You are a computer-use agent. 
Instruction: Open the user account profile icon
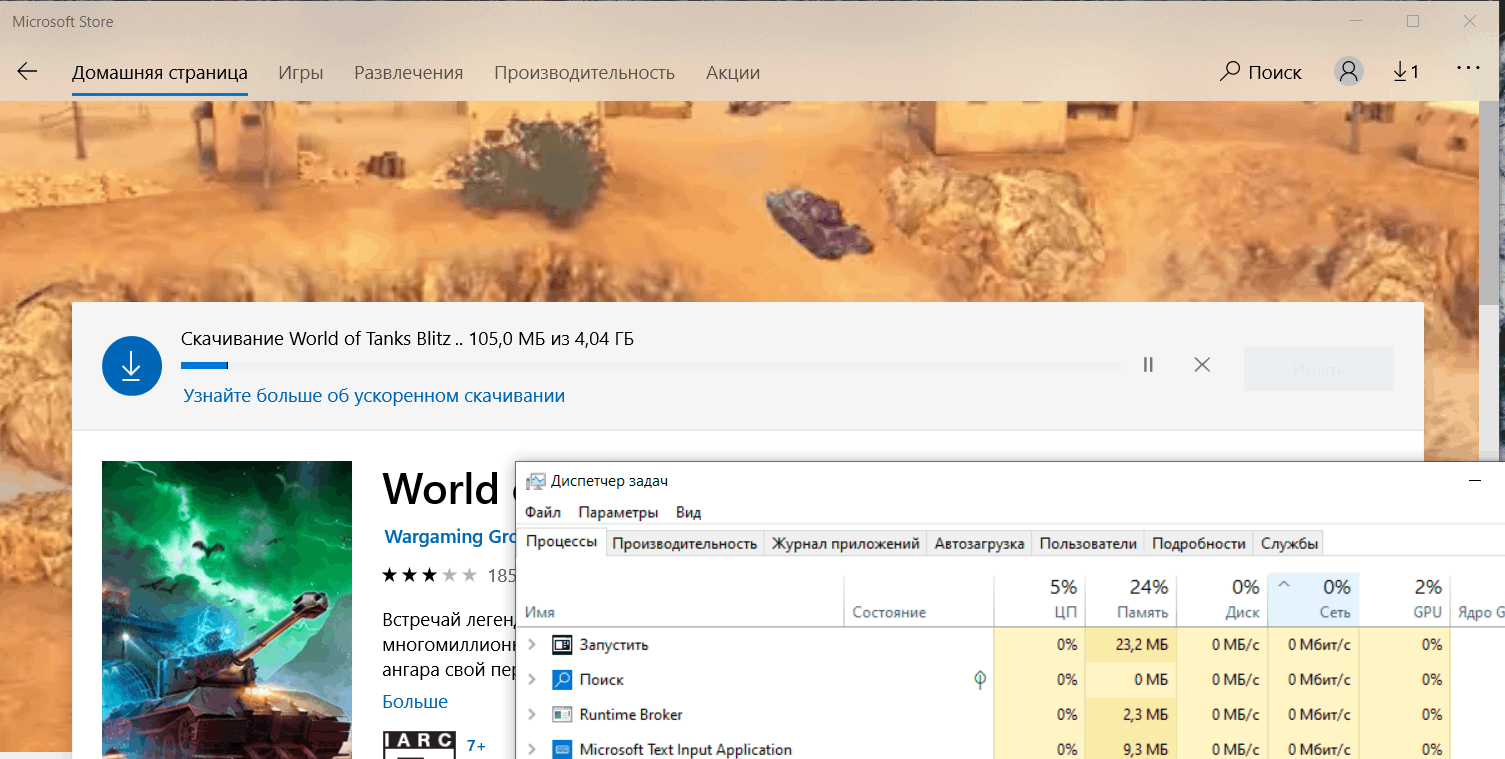1349,71
